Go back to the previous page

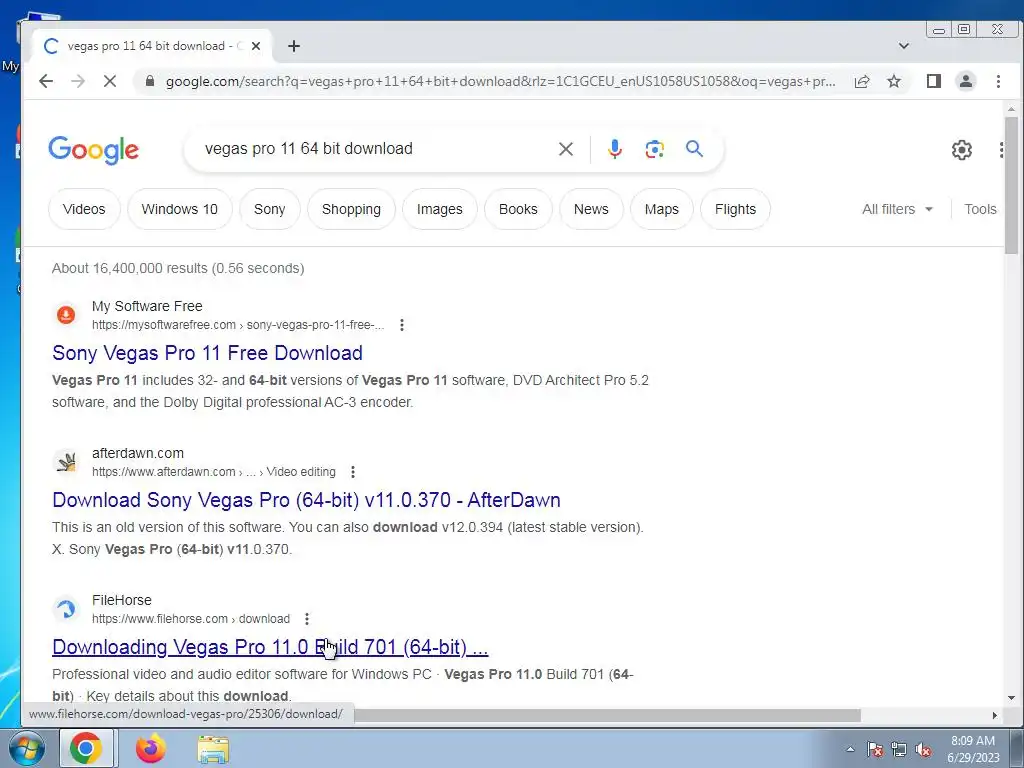(x=46, y=81)
